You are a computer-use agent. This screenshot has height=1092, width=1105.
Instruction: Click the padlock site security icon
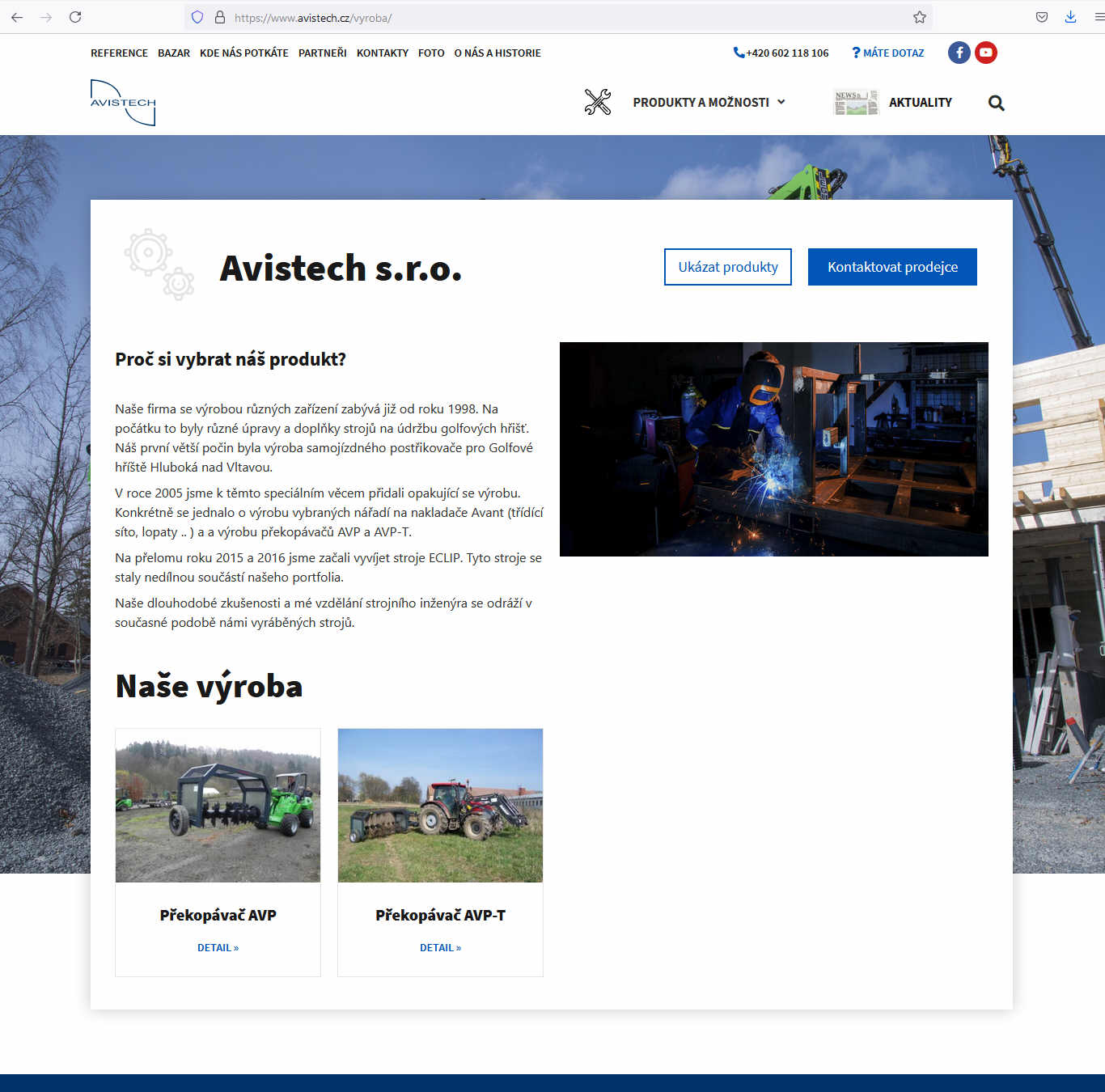(219, 17)
